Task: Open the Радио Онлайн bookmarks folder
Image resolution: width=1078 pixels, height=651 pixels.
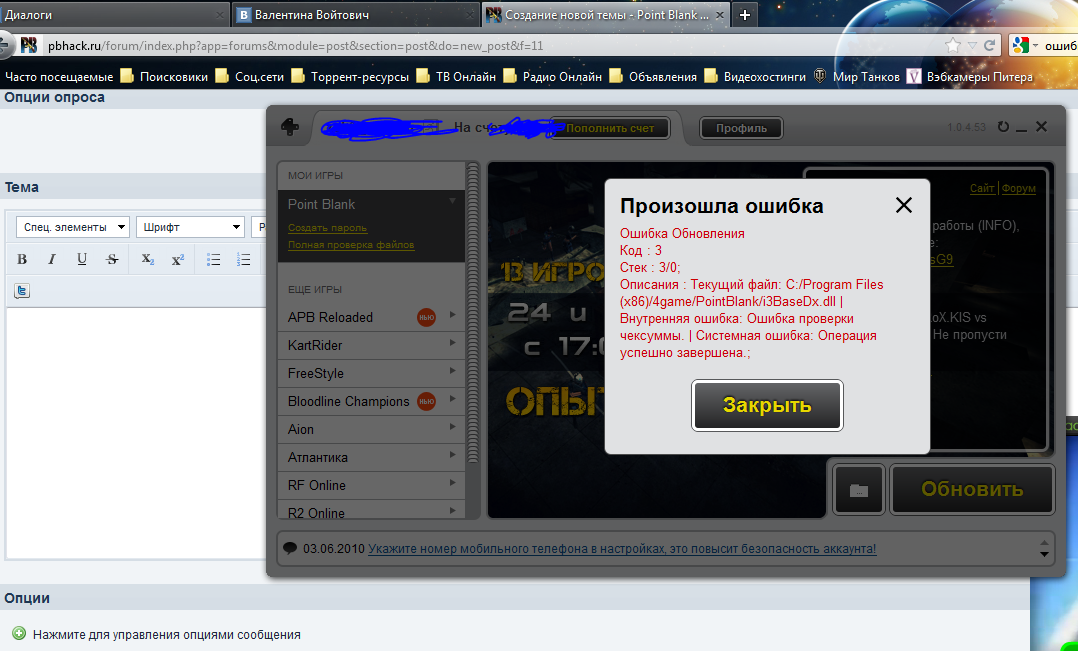Action: (552, 76)
